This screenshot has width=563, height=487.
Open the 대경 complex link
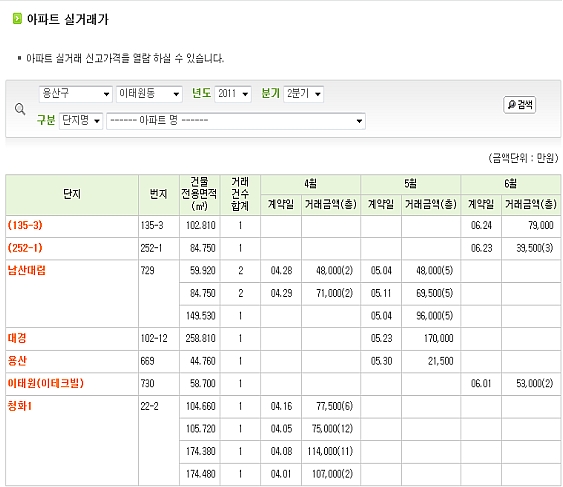click(17, 338)
